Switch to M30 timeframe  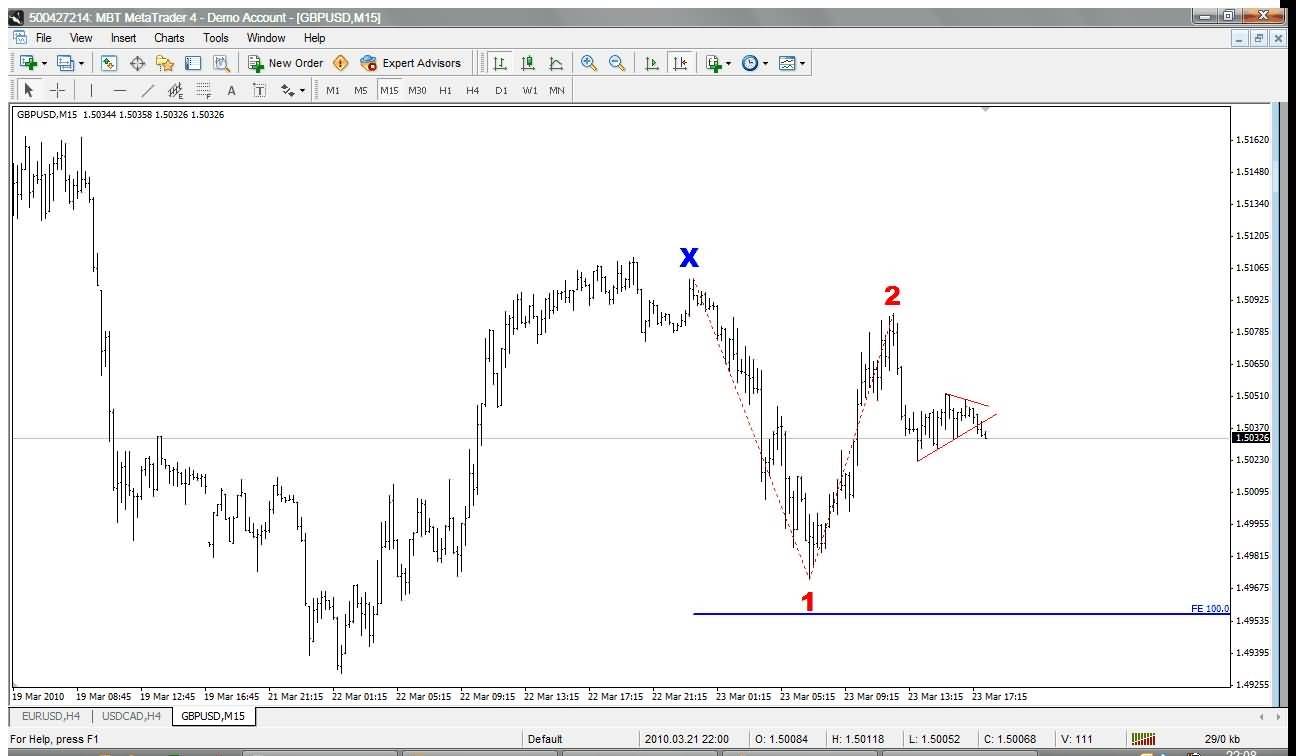417,90
